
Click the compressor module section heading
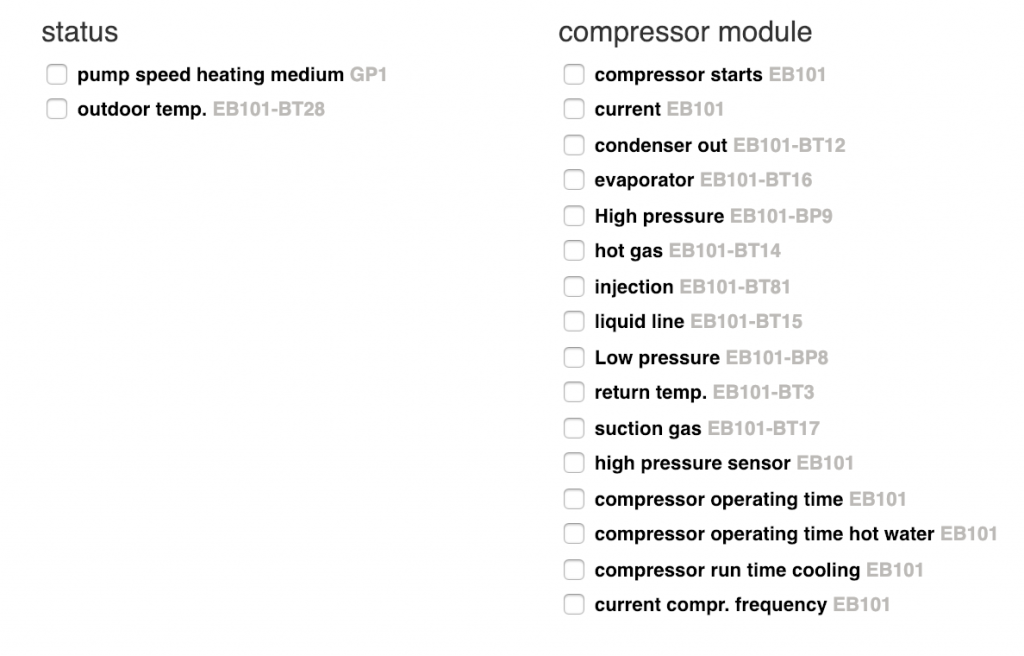point(685,32)
